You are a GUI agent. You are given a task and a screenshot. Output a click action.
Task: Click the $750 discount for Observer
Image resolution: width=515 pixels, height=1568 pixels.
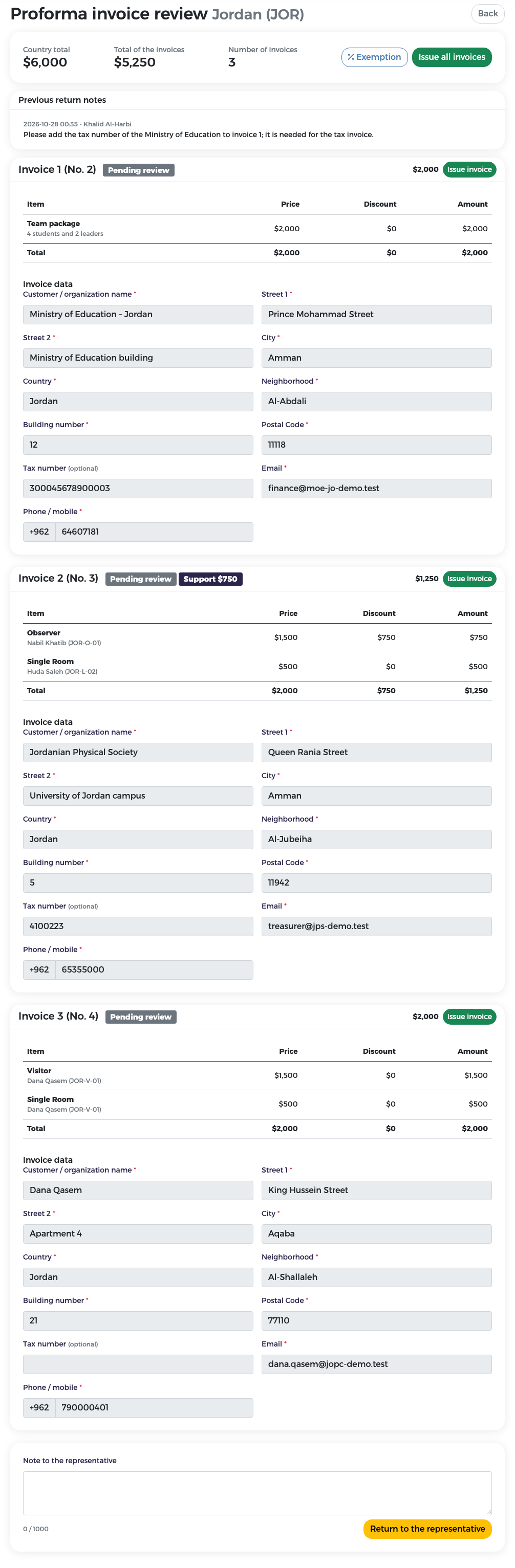[387, 638]
